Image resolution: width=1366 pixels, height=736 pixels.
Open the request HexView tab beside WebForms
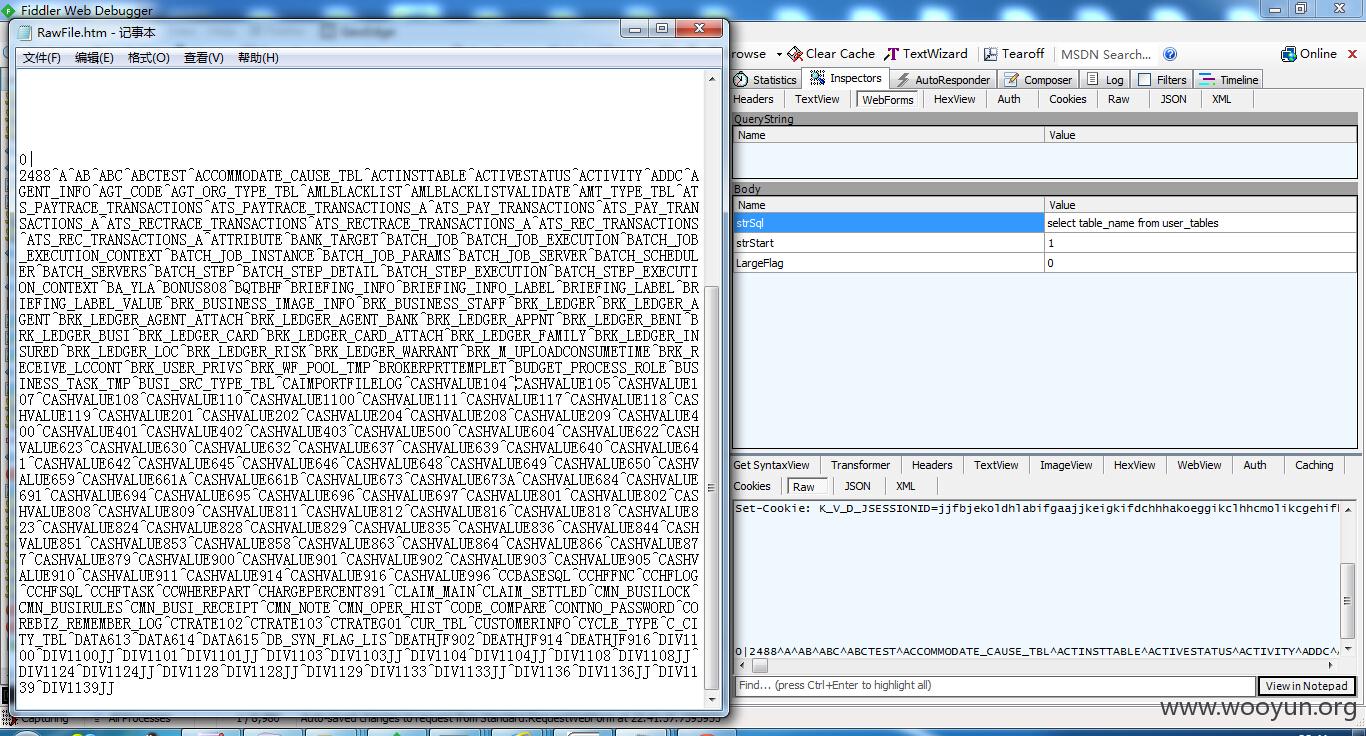click(954, 99)
